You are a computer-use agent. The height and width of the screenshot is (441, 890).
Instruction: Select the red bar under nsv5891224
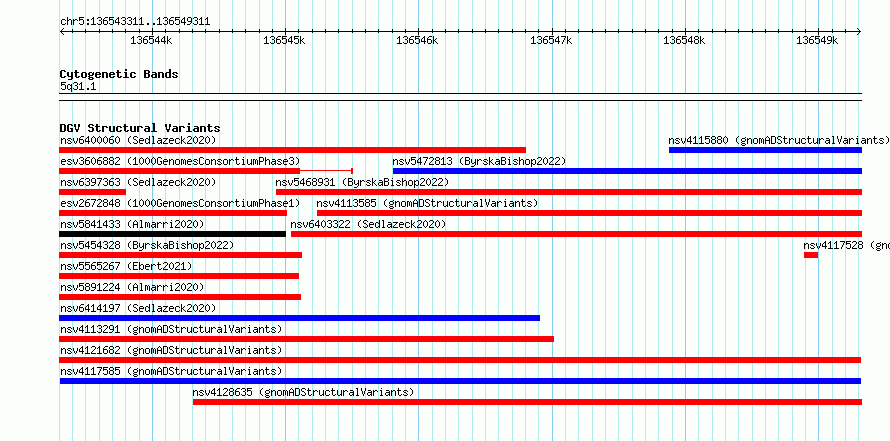pyautogui.click(x=180, y=297)
